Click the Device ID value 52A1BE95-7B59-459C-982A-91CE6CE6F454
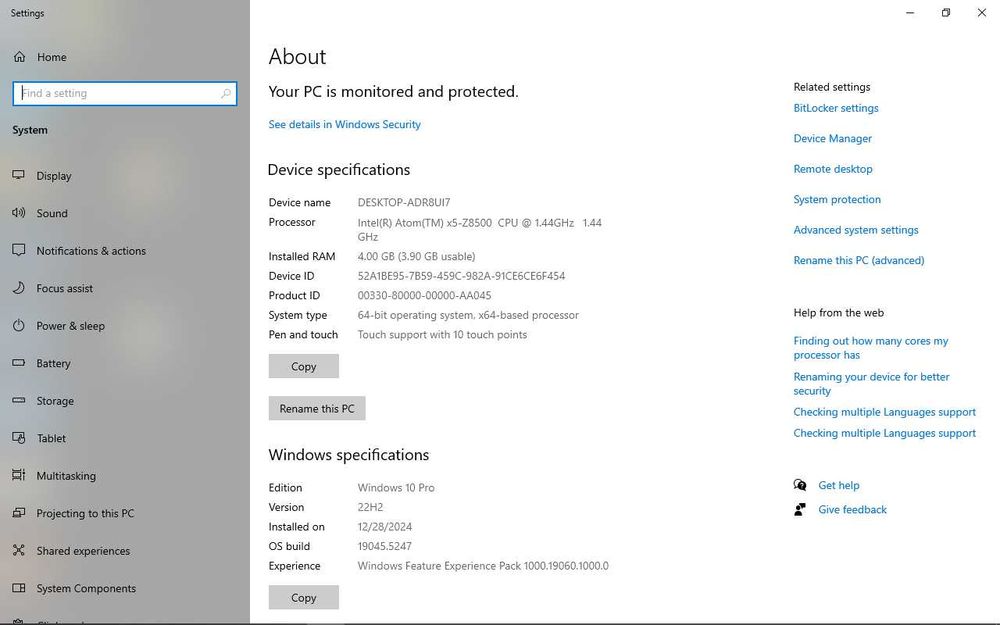The width and height of the screenshot is (1000, 625). tap(461, 276)
